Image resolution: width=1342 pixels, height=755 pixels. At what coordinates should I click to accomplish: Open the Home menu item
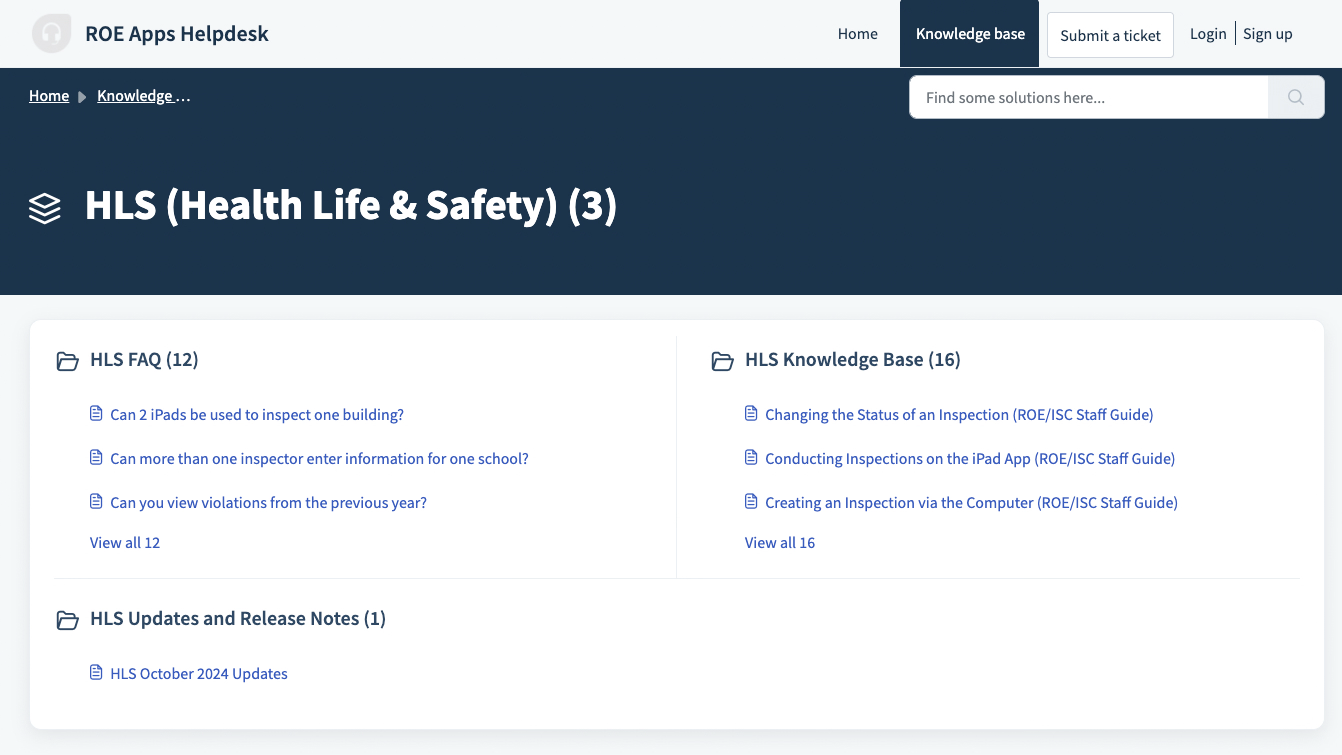click(x=858, y=34)
